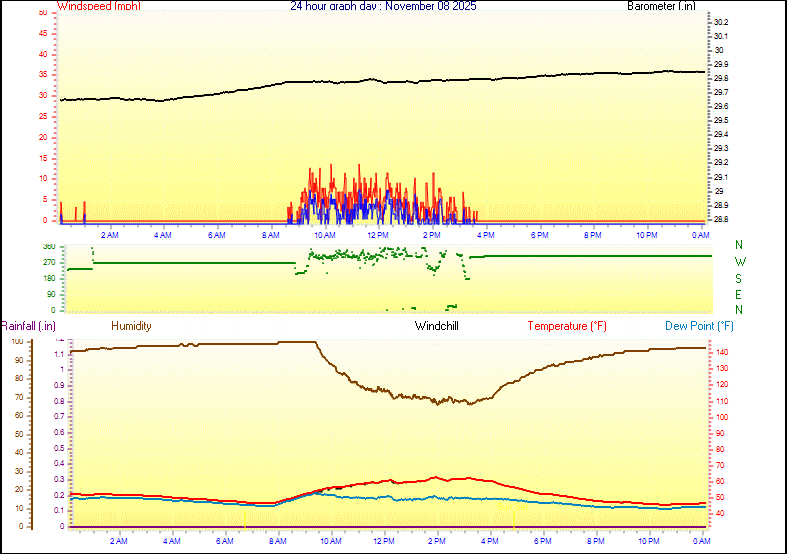Click the Windspeed (mph) axis label

[99, 6]
